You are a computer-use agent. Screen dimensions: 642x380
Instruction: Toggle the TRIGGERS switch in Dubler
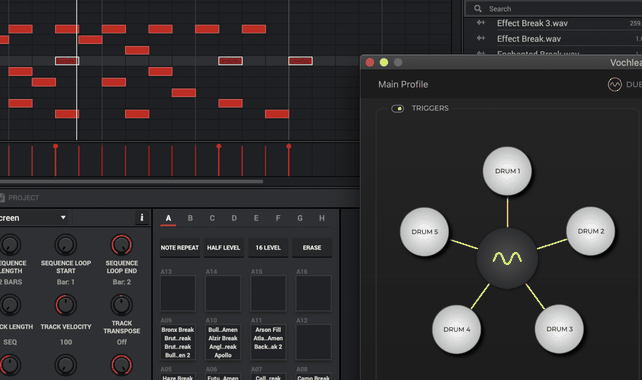click(x=398, y=109)
